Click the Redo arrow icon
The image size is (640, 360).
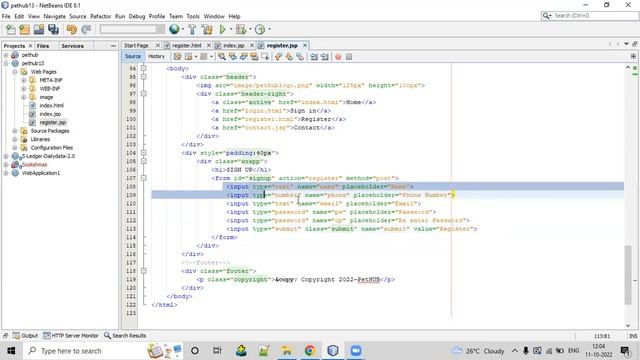pyautogui.click(x=86, y=29)
